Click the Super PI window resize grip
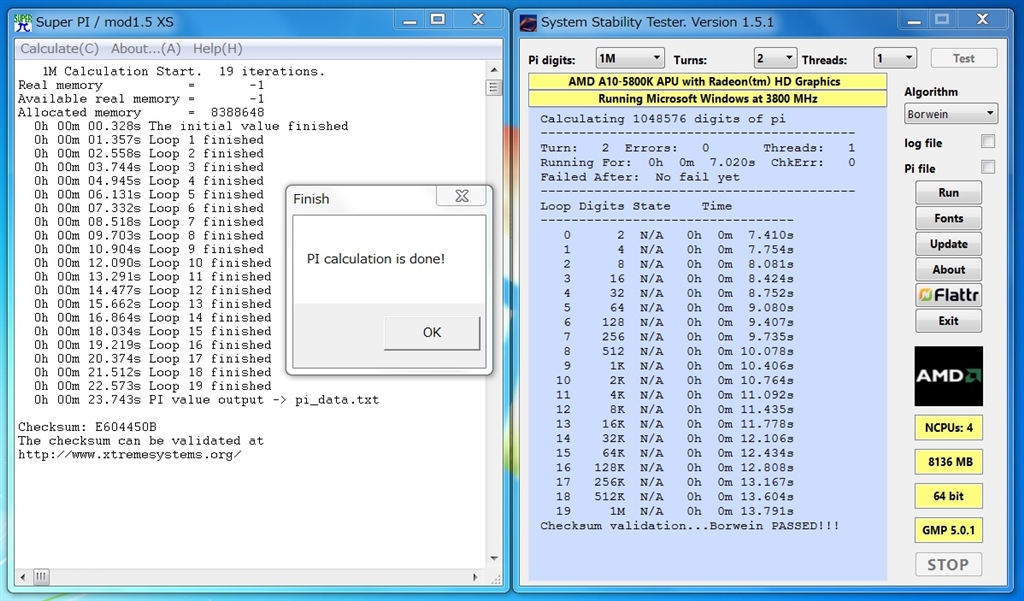This screenshot has width=1024, height=601. (x=494, y=577)
